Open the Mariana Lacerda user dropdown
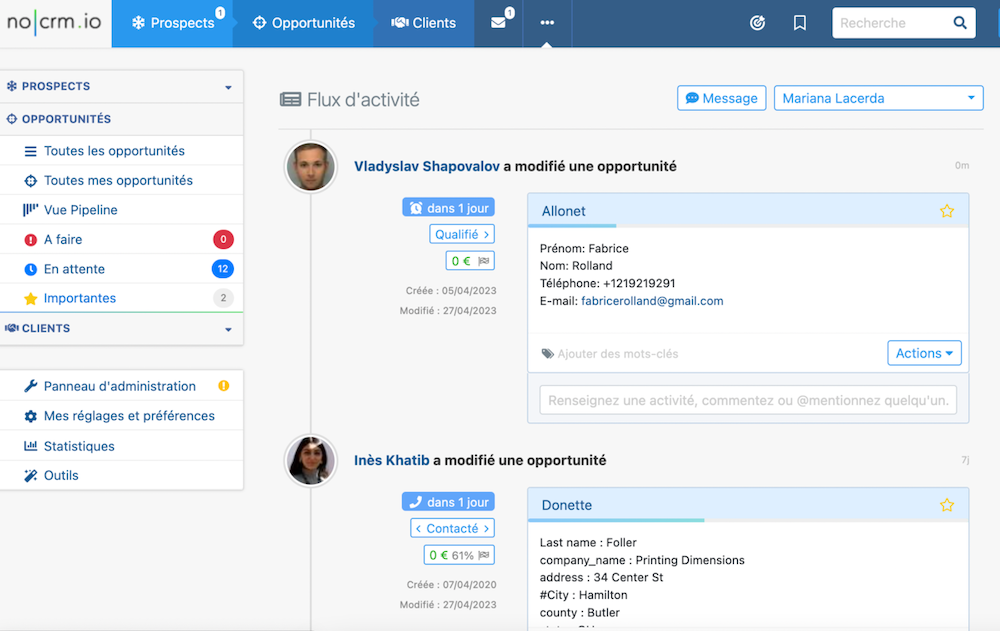This screenshot has width=1000, height=631. click(878, 98)
